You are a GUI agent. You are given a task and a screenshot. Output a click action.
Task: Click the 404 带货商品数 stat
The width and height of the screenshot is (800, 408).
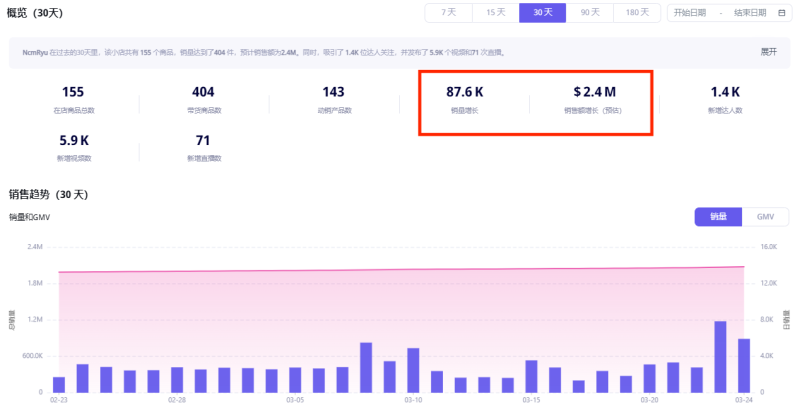[x=203, y=99]
